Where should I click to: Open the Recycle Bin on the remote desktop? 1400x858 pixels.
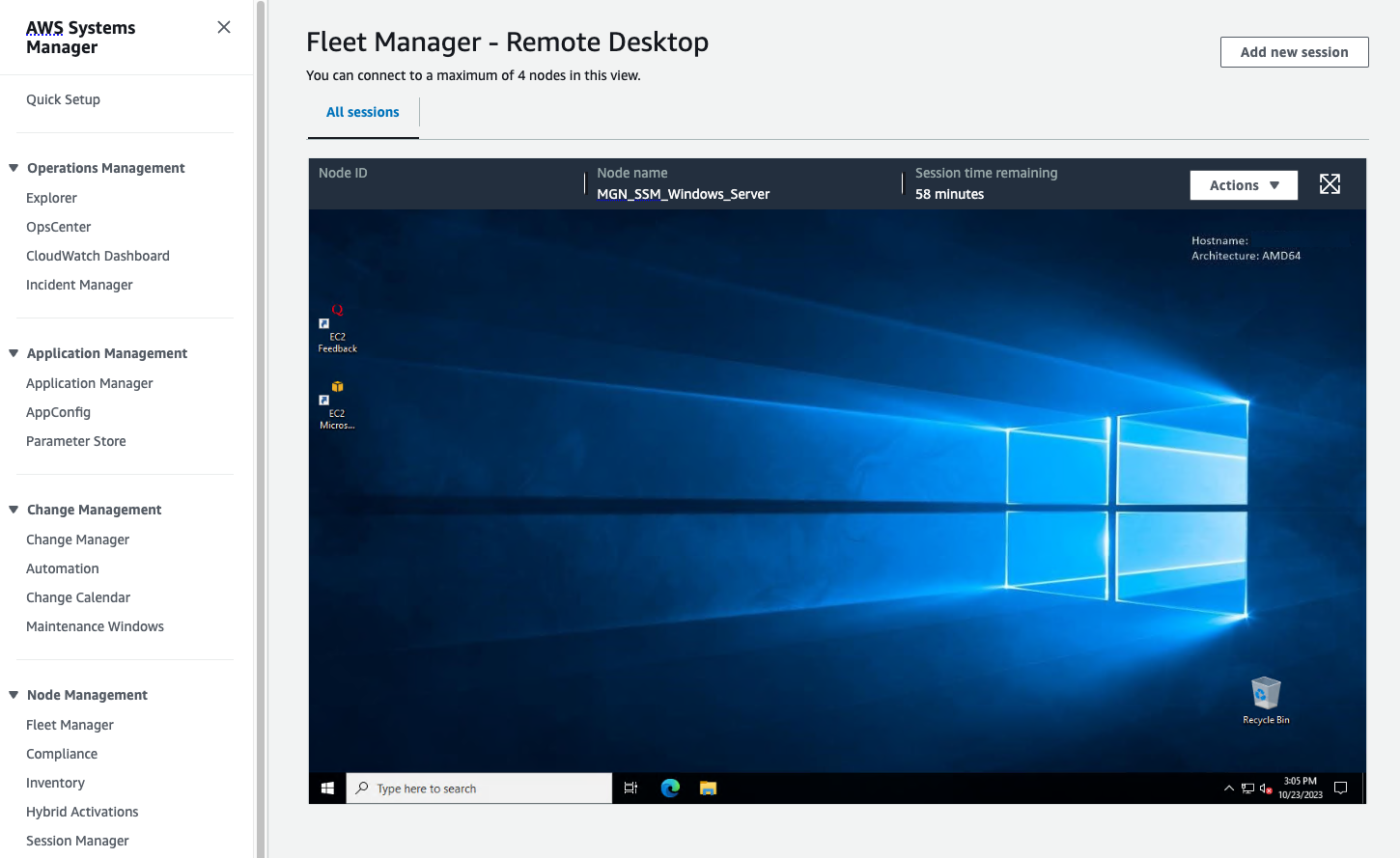[x=1265, y=694]
